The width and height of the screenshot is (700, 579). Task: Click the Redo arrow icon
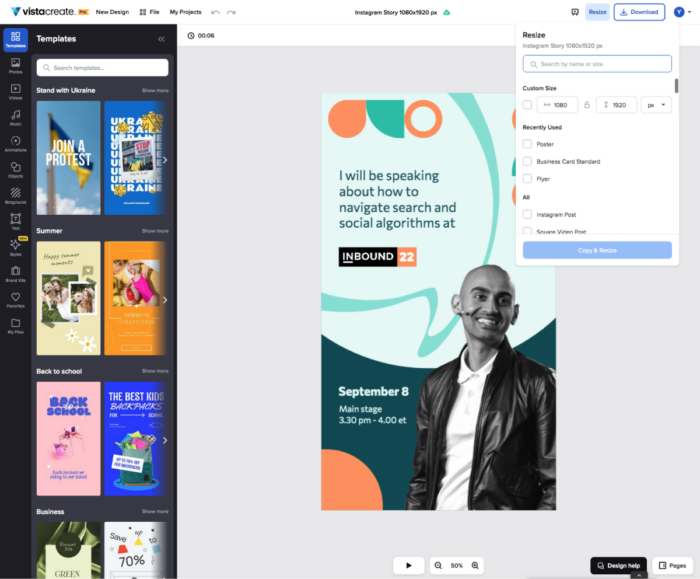231,12
